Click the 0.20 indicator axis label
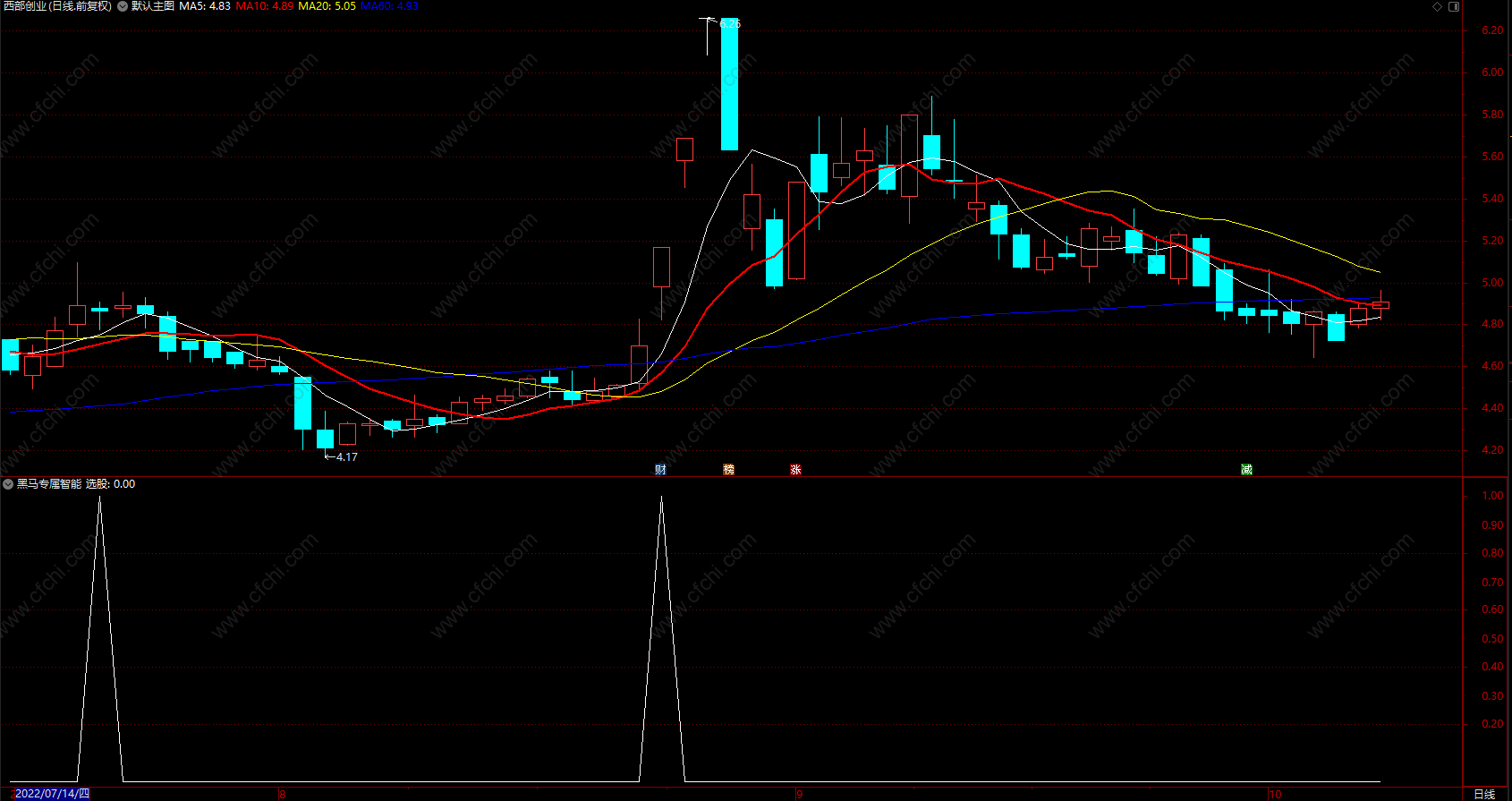This screenshot has height=801, width=1512. tap(1492, 724)
